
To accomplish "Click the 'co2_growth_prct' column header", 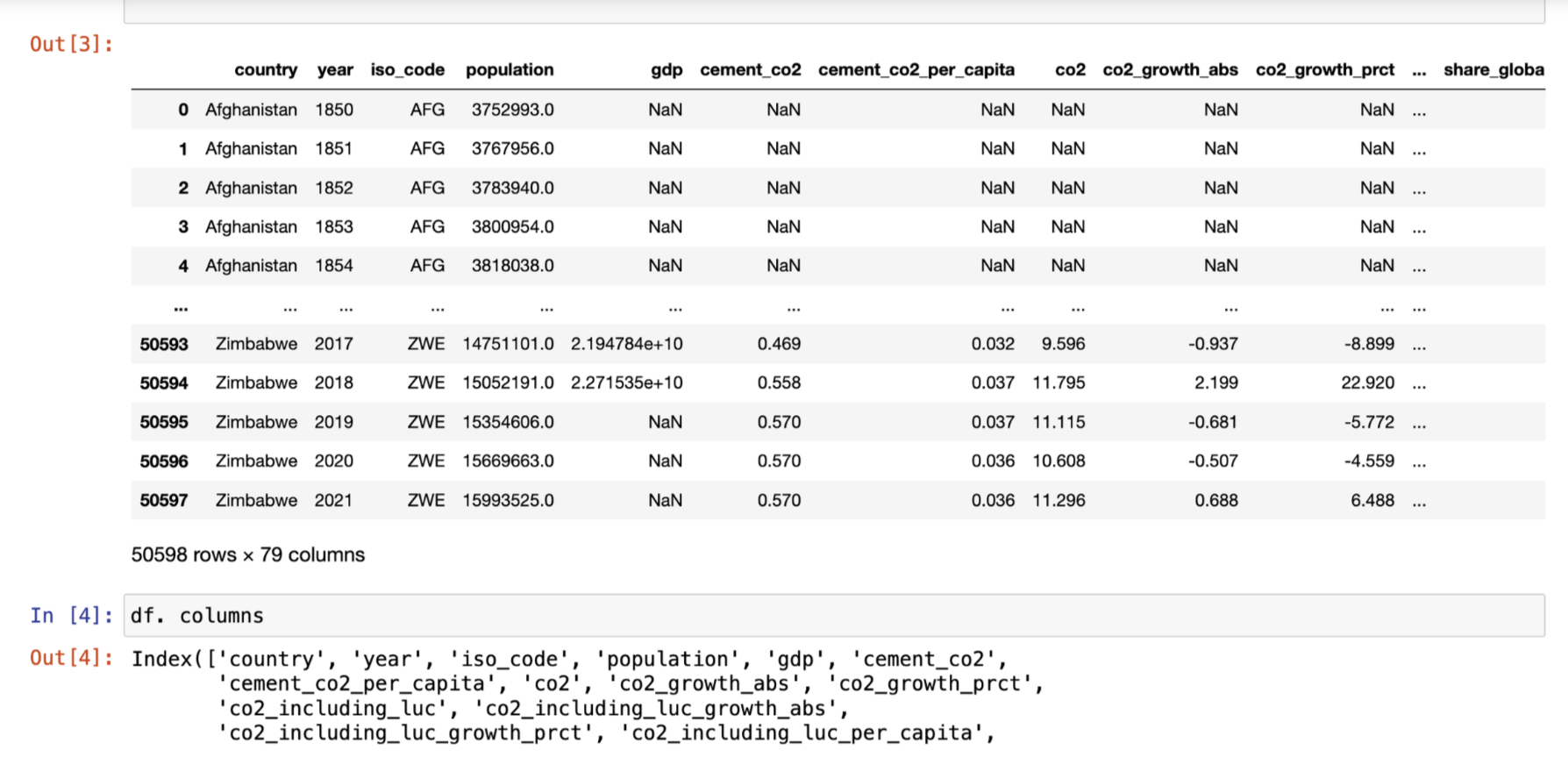I will pyautogui.click(x=1324, y=70).
